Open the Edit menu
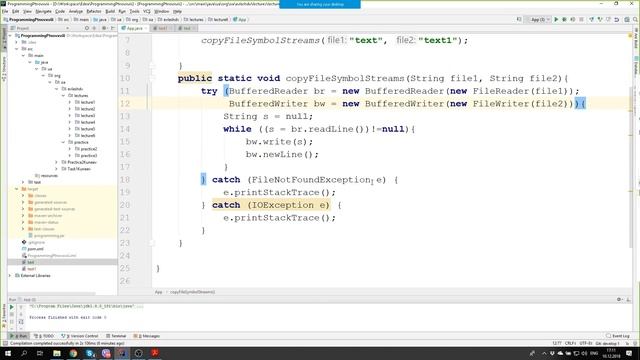 16,11
